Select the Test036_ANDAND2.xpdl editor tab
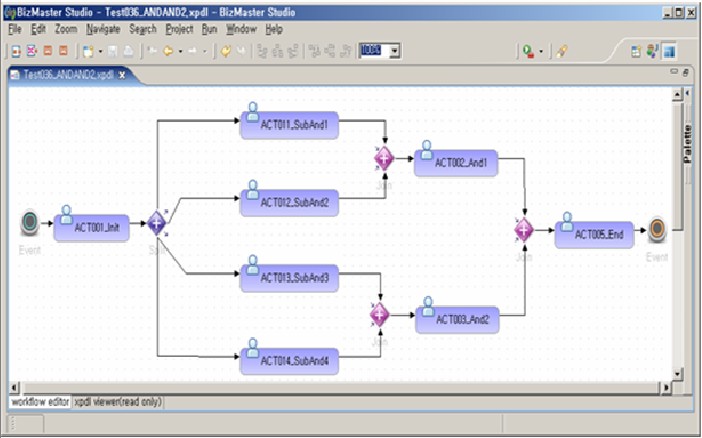The width and height of the screenshot is (702, 438). [x=68, y=74]
